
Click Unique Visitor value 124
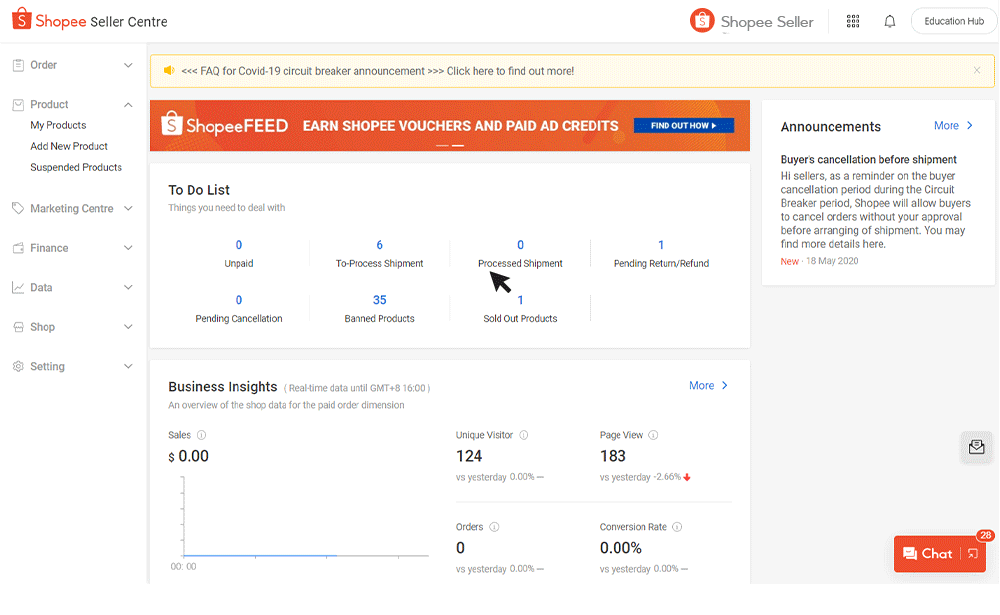[x=469, y=456]
